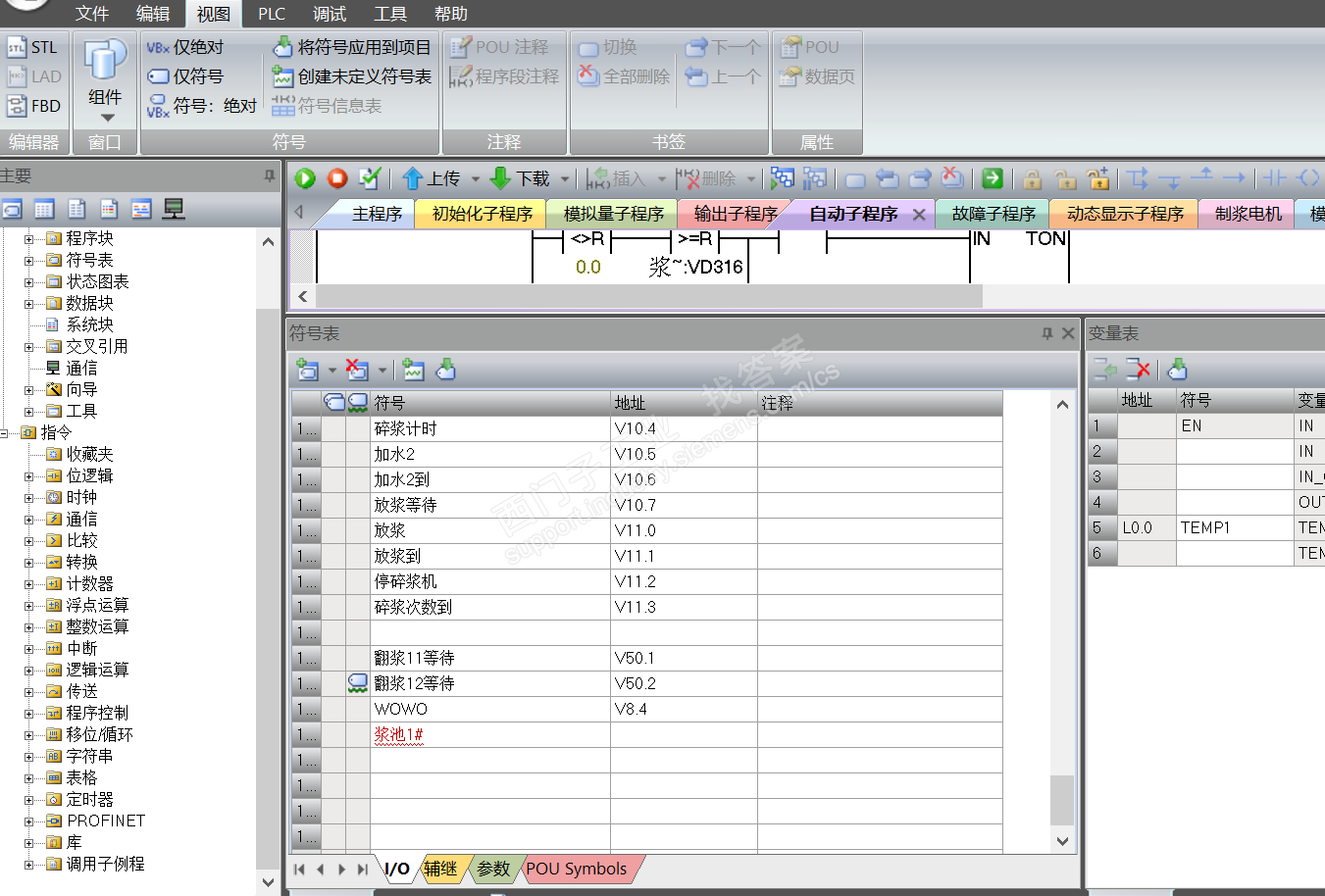
Task: Enable 符号：绝对 addressing display
Action: 202,106
